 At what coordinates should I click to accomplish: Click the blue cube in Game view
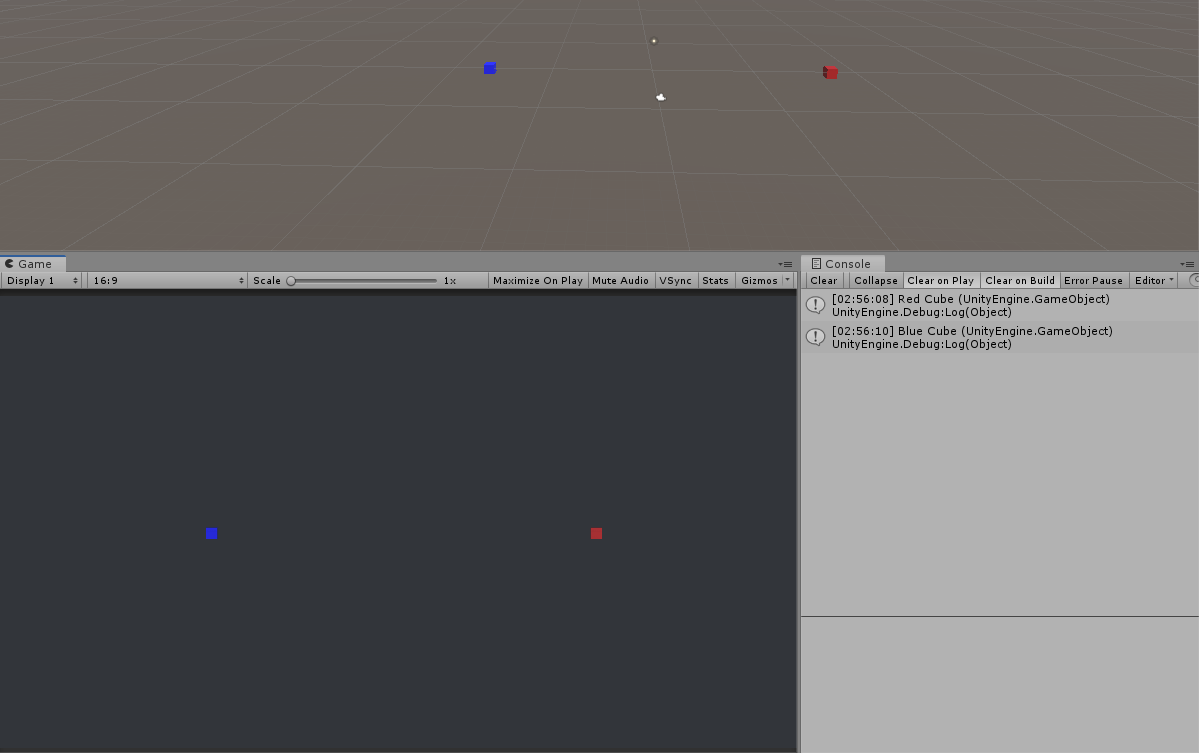[x=212, y=534]
